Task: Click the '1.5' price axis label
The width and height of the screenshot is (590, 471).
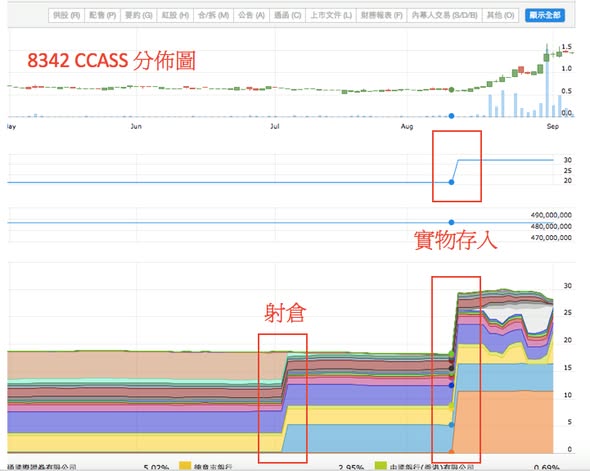Action: tap(566, 47)
